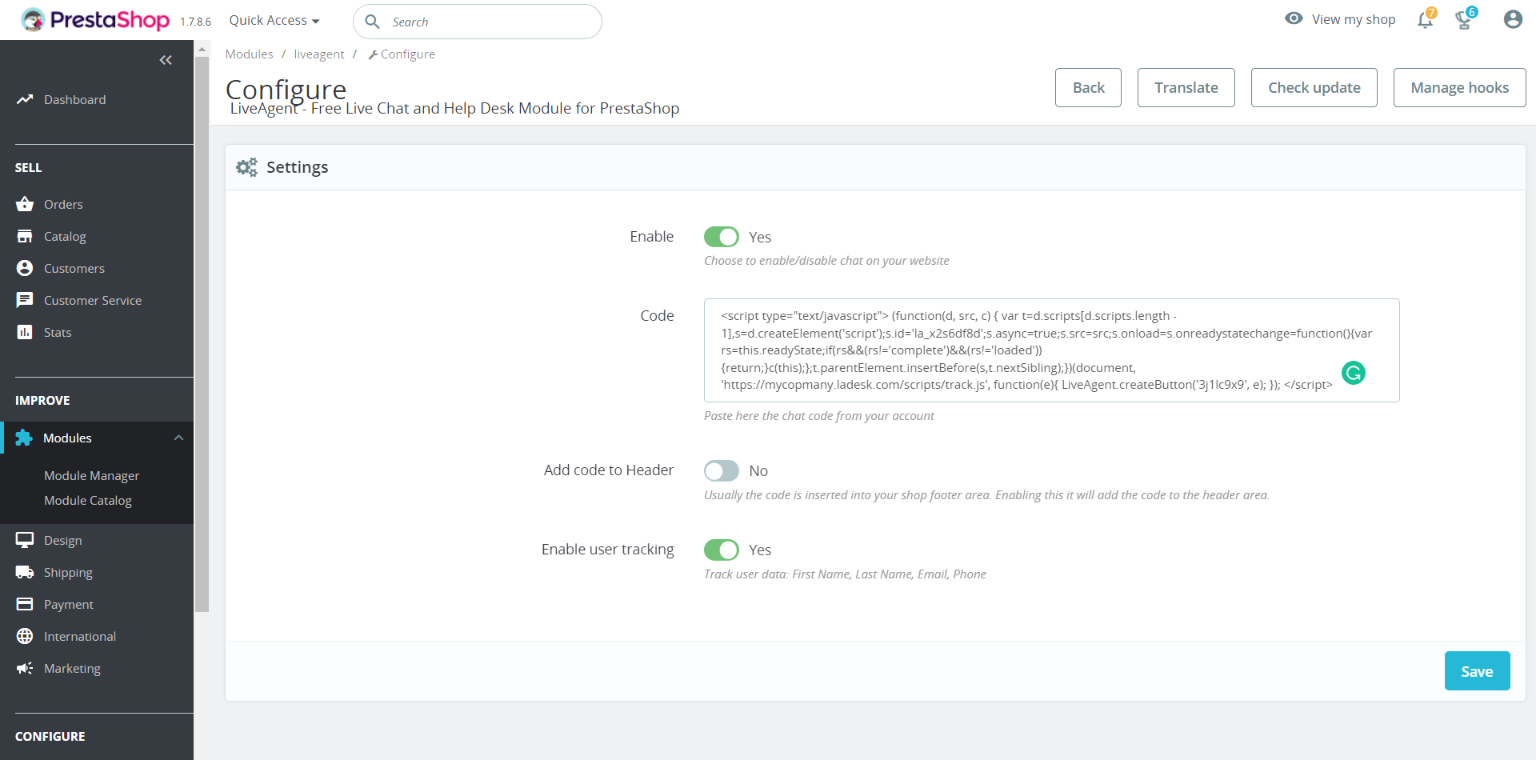
Task: Collapse the sidebar with double chevron
Action: click(166, 60)
